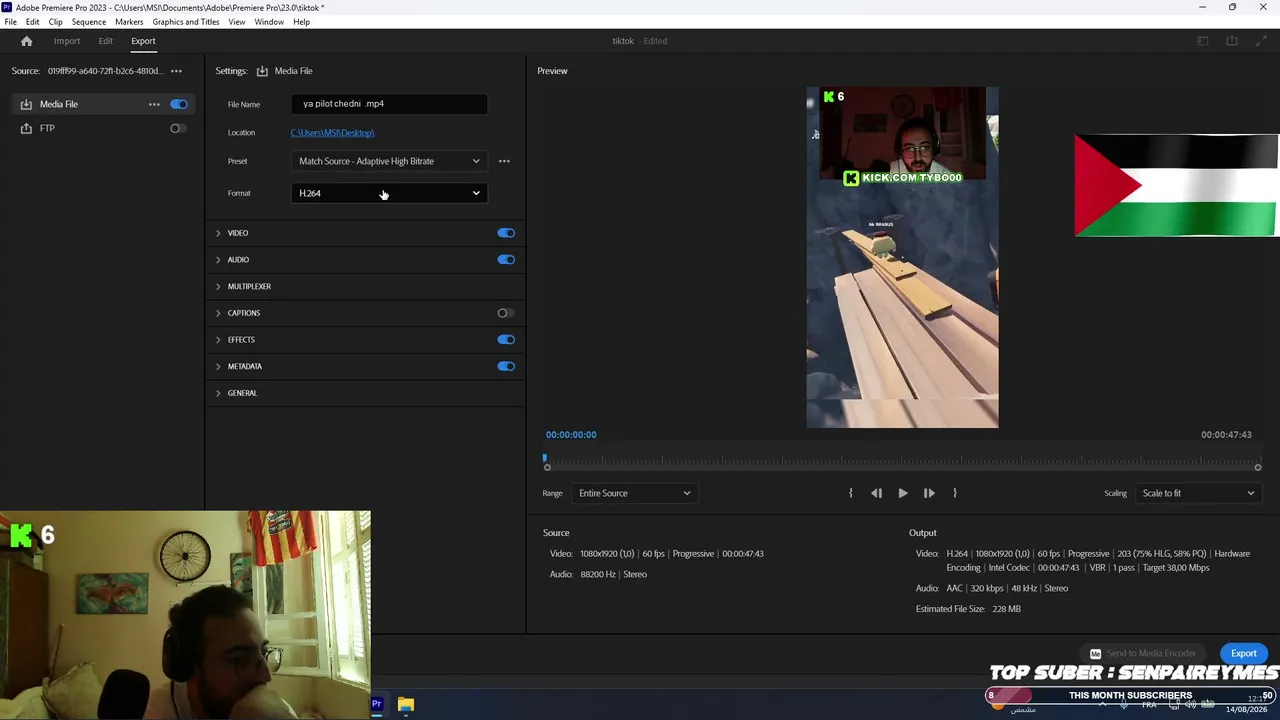Set Out point with right bracket icon
The image size is (1280, 720).
point(955,493)
